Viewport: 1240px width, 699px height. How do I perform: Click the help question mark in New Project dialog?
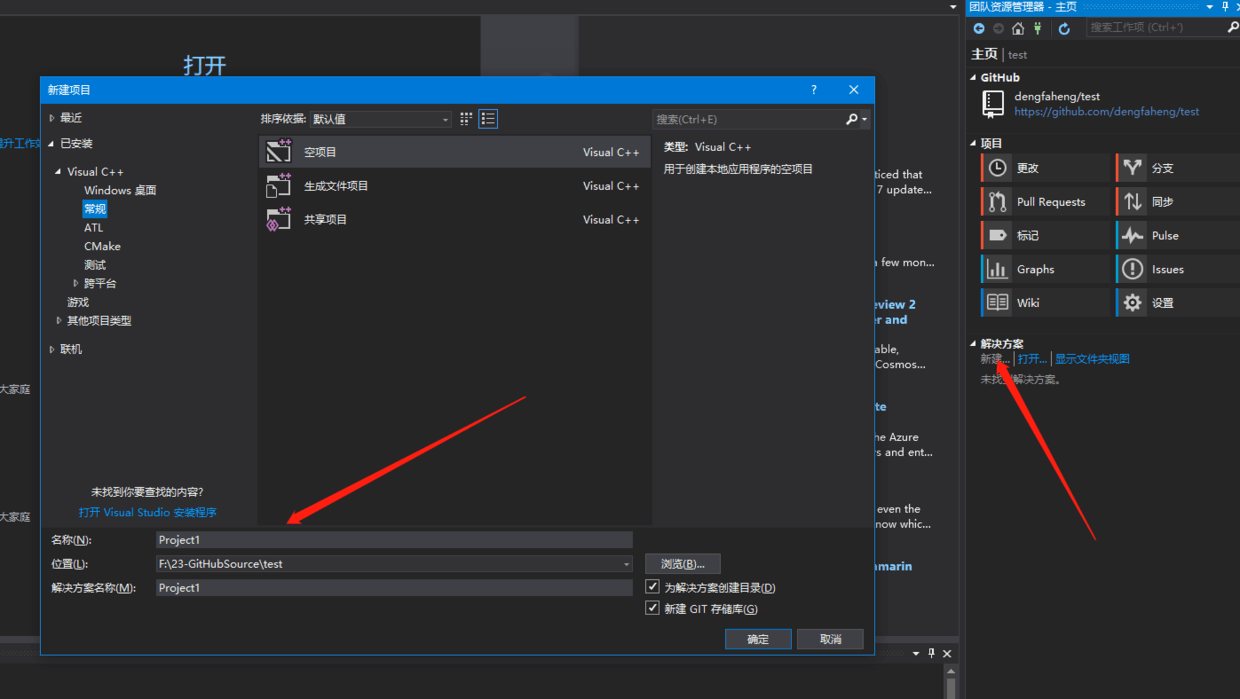coord(813,90)
